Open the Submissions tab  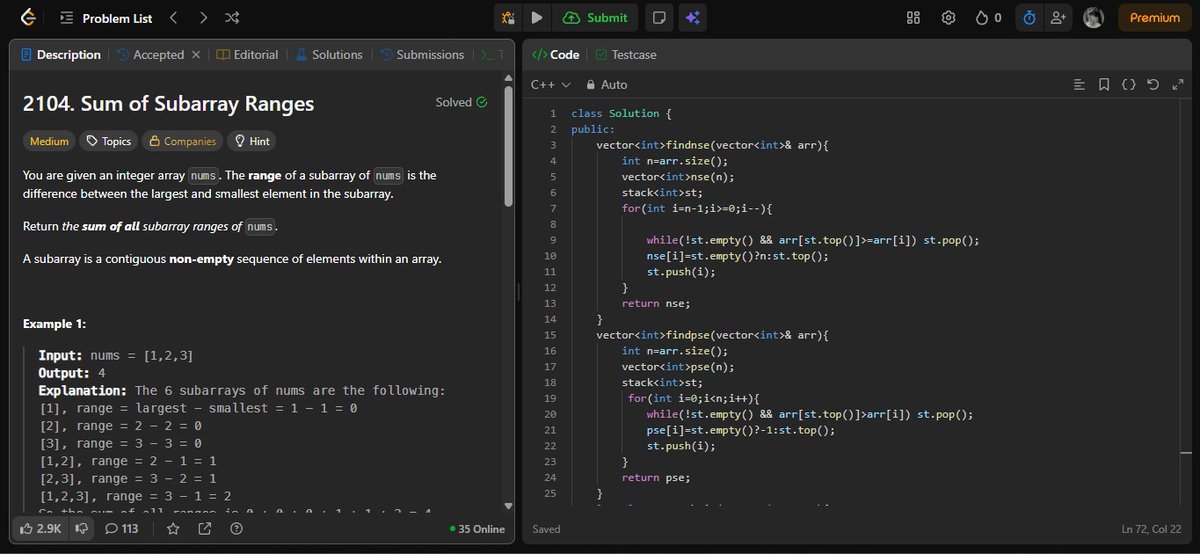(423, 55)
